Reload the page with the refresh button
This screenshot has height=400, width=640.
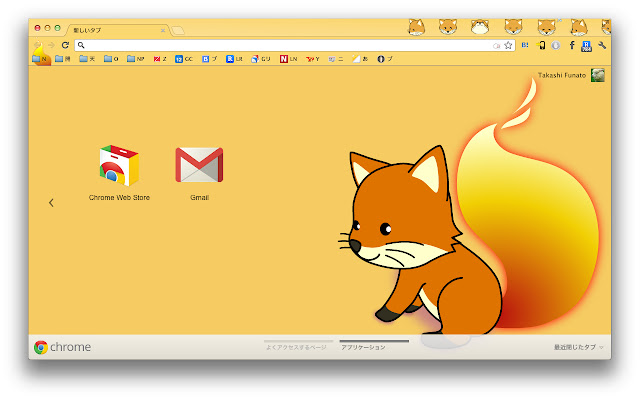65,45
